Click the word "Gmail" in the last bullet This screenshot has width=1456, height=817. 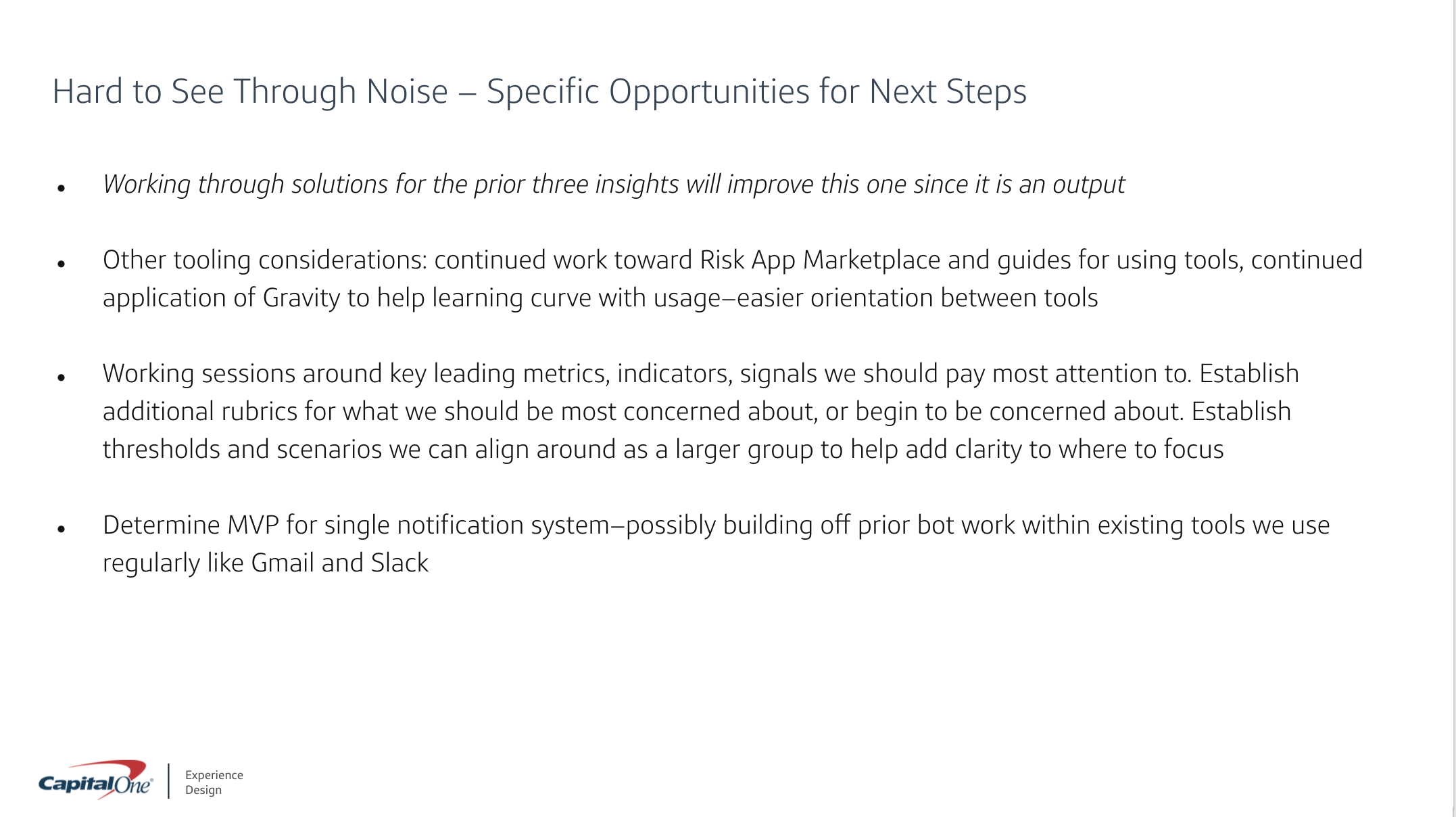(282, 563)
